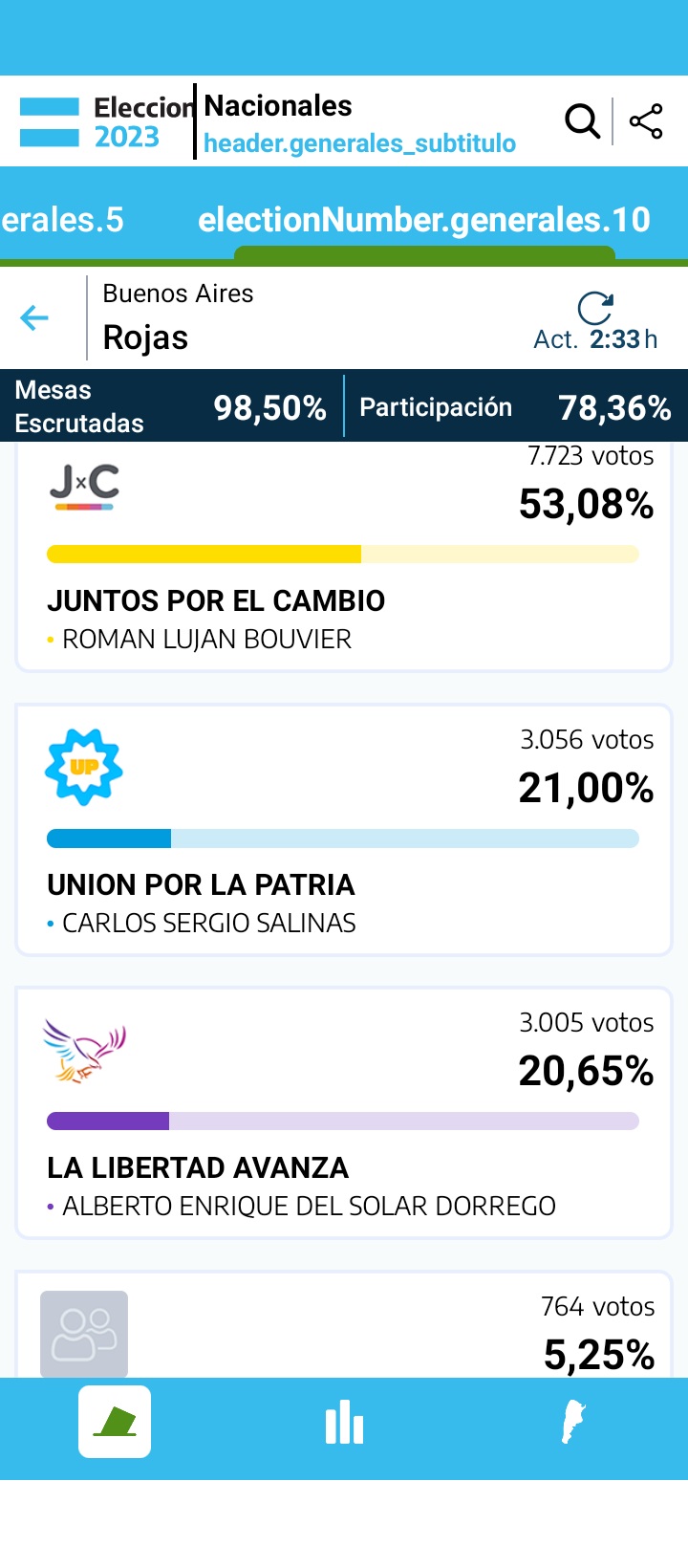Open the bar chart view icon
Viewport: 688px width, 1568px height.
pos(344,1423)
